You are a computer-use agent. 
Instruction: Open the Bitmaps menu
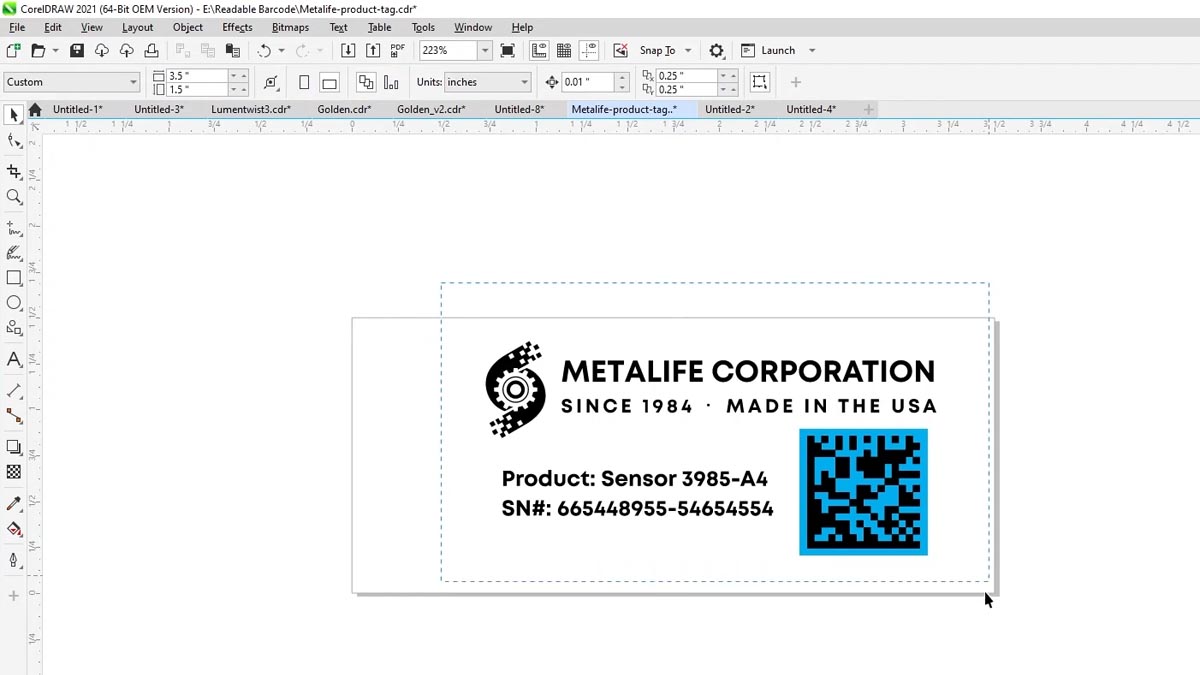coord(290,27)
